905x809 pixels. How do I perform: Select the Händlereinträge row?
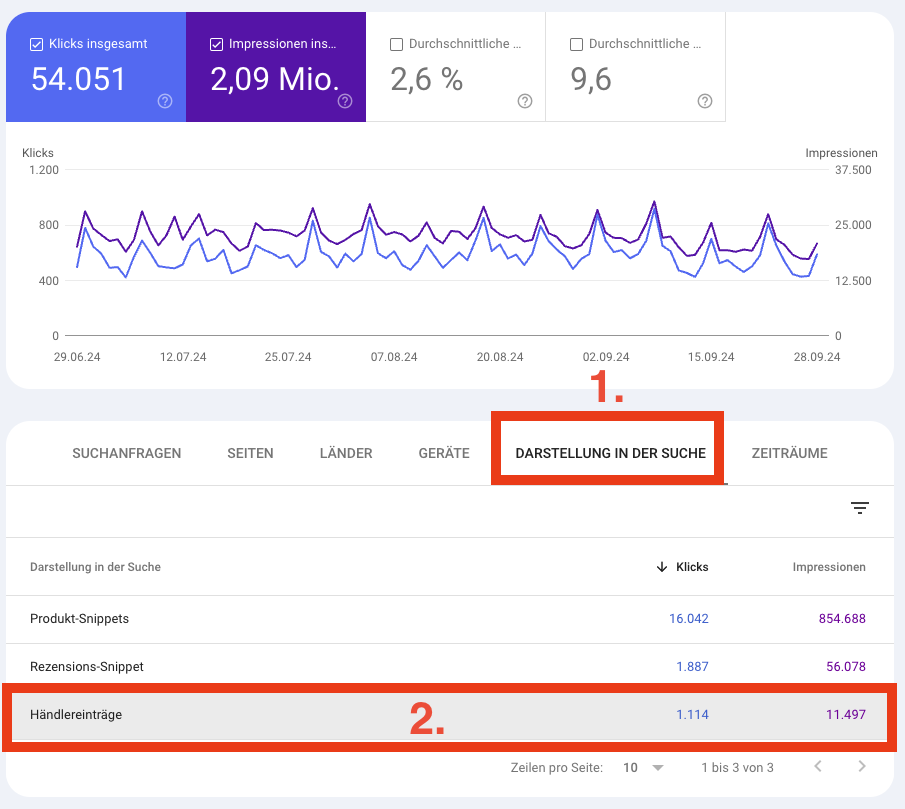tap(76, 715)
